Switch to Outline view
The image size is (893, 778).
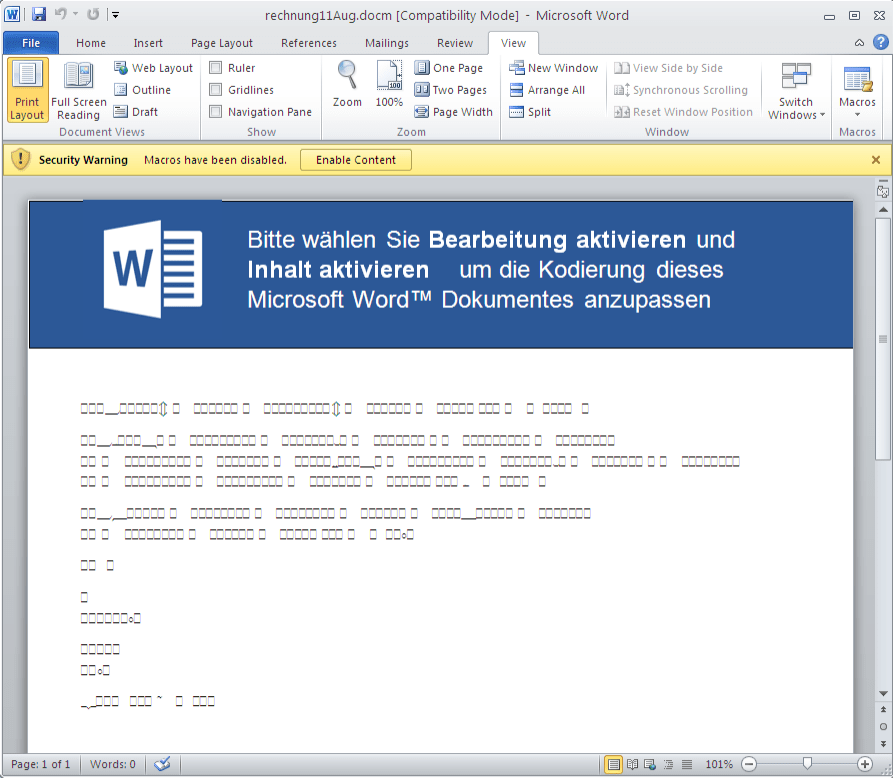(x=142, y=90)
